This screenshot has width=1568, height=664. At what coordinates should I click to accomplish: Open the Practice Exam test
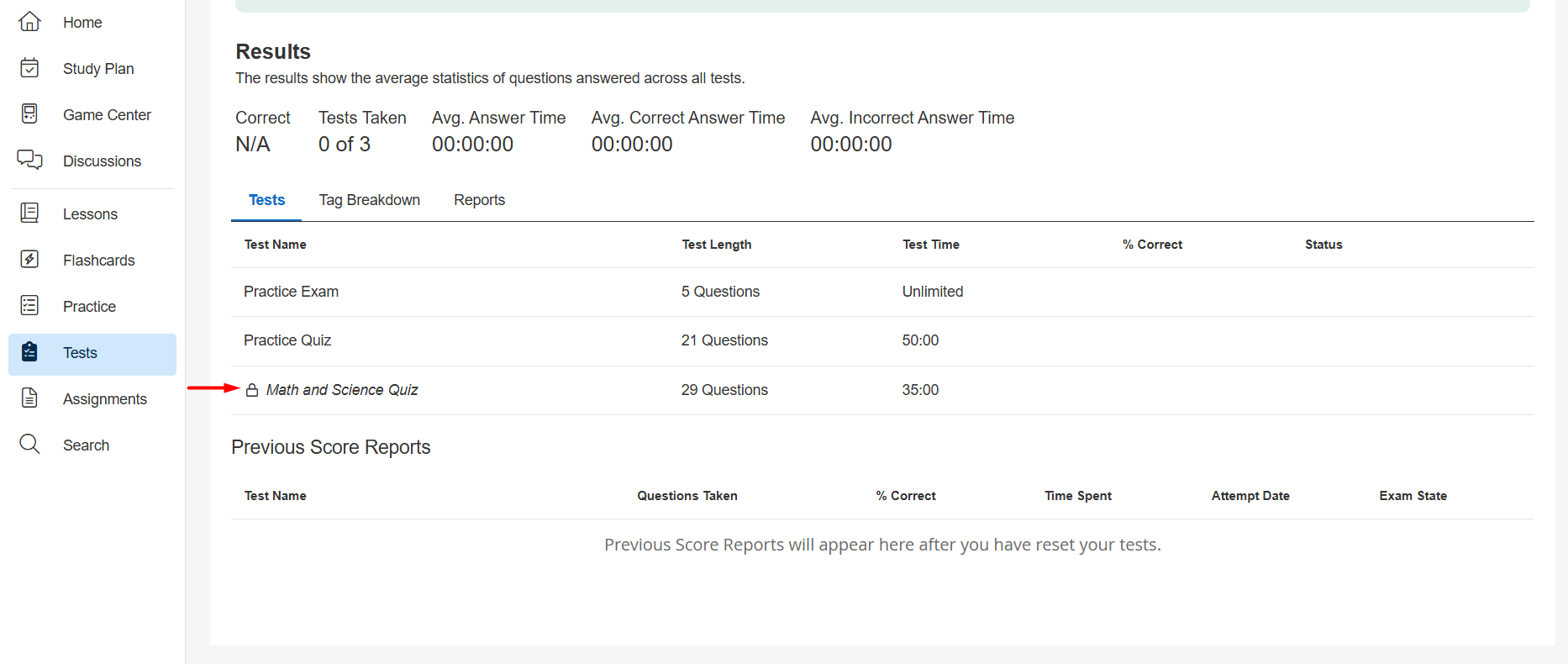click(291, 292)
